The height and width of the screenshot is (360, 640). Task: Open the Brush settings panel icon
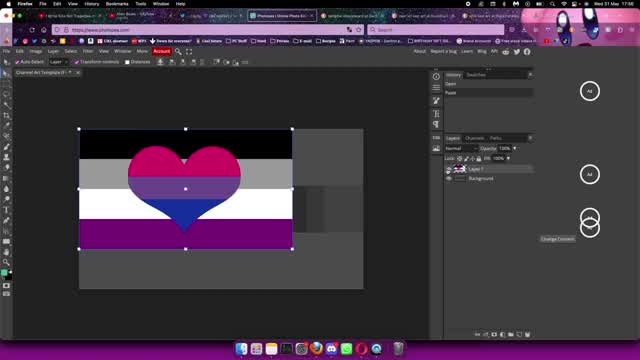[x=436, y=101]
